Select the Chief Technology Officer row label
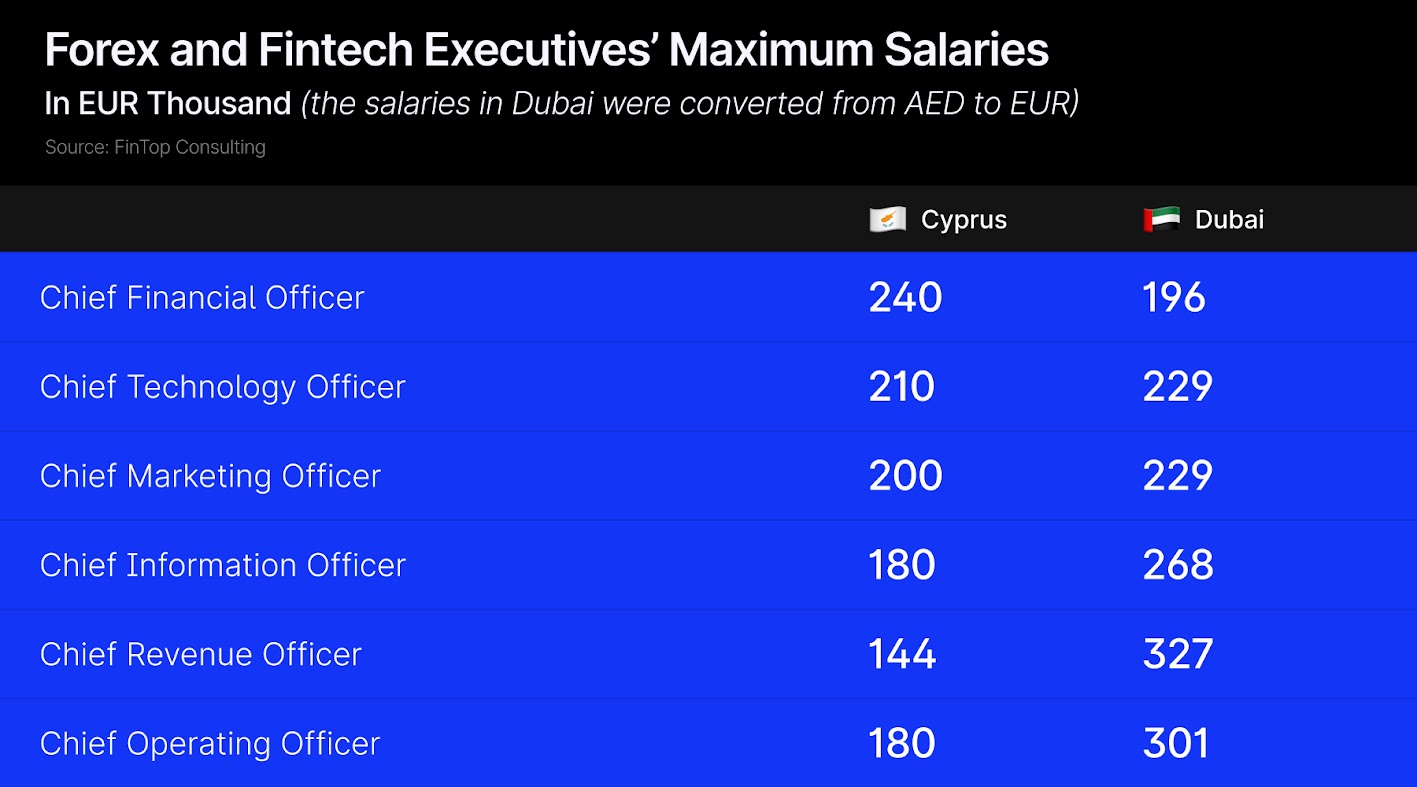The height and width of the screenshot is (787, 1417). point(222,387)
